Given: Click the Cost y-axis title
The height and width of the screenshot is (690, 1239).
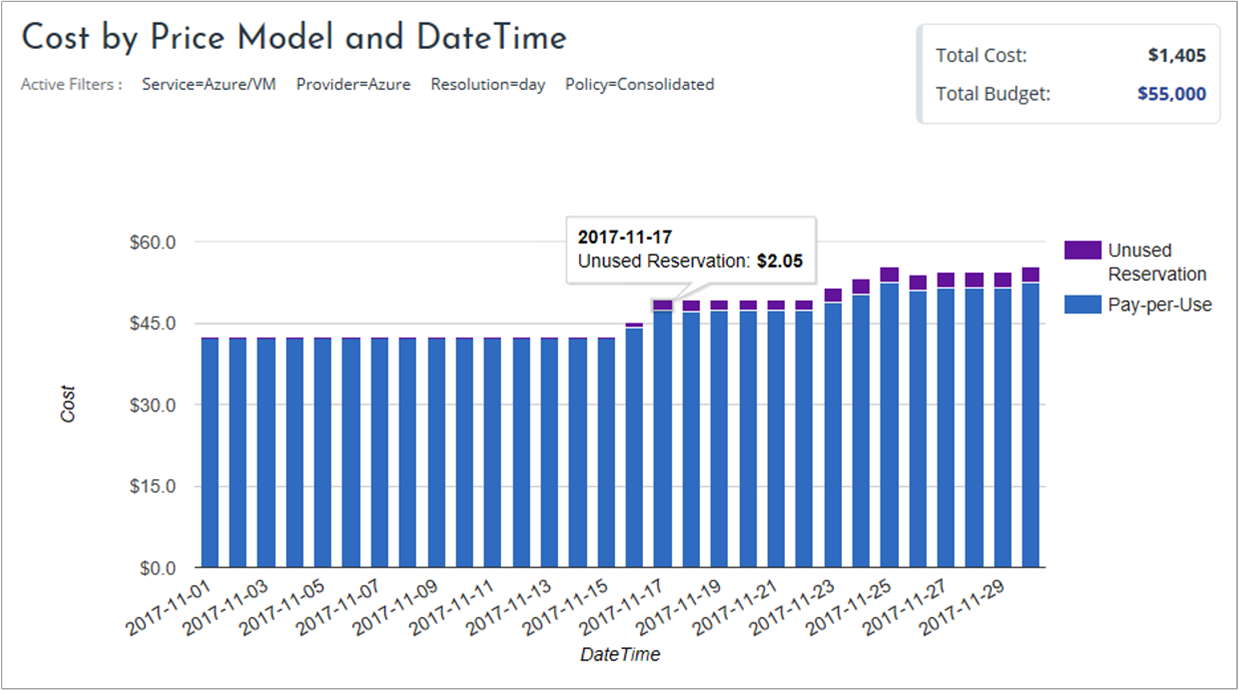Looking at the screenshot, I should pos(68,404).
